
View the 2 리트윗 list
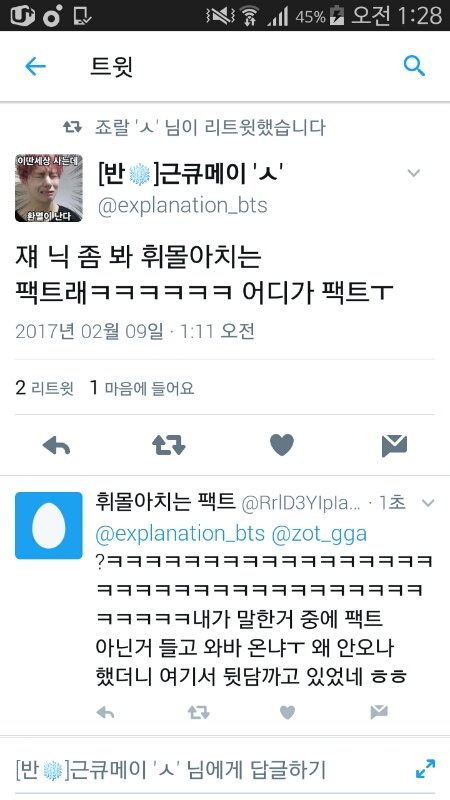point(44,388)
